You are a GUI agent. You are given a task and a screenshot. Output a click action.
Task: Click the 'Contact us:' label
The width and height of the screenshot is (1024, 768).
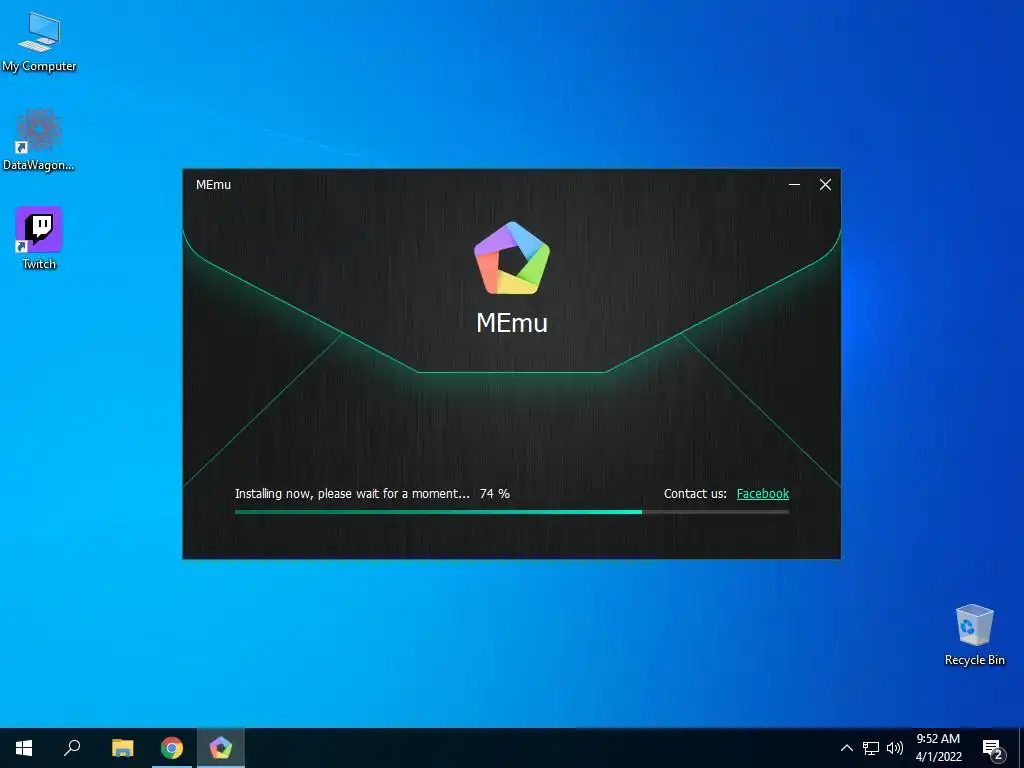695,494
